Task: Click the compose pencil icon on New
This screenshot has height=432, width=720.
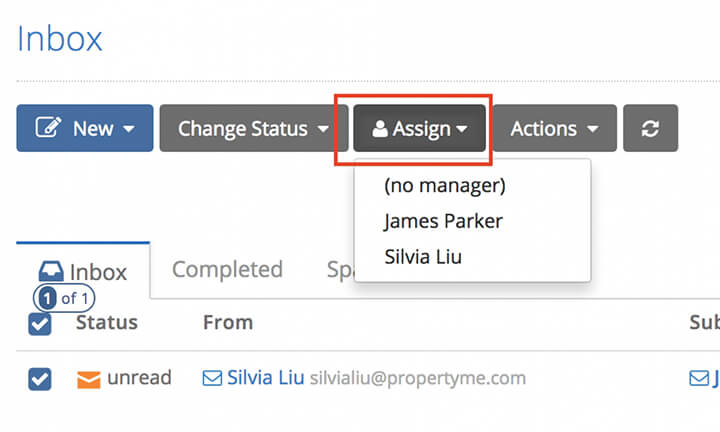Action: click(x=48, y=127)
